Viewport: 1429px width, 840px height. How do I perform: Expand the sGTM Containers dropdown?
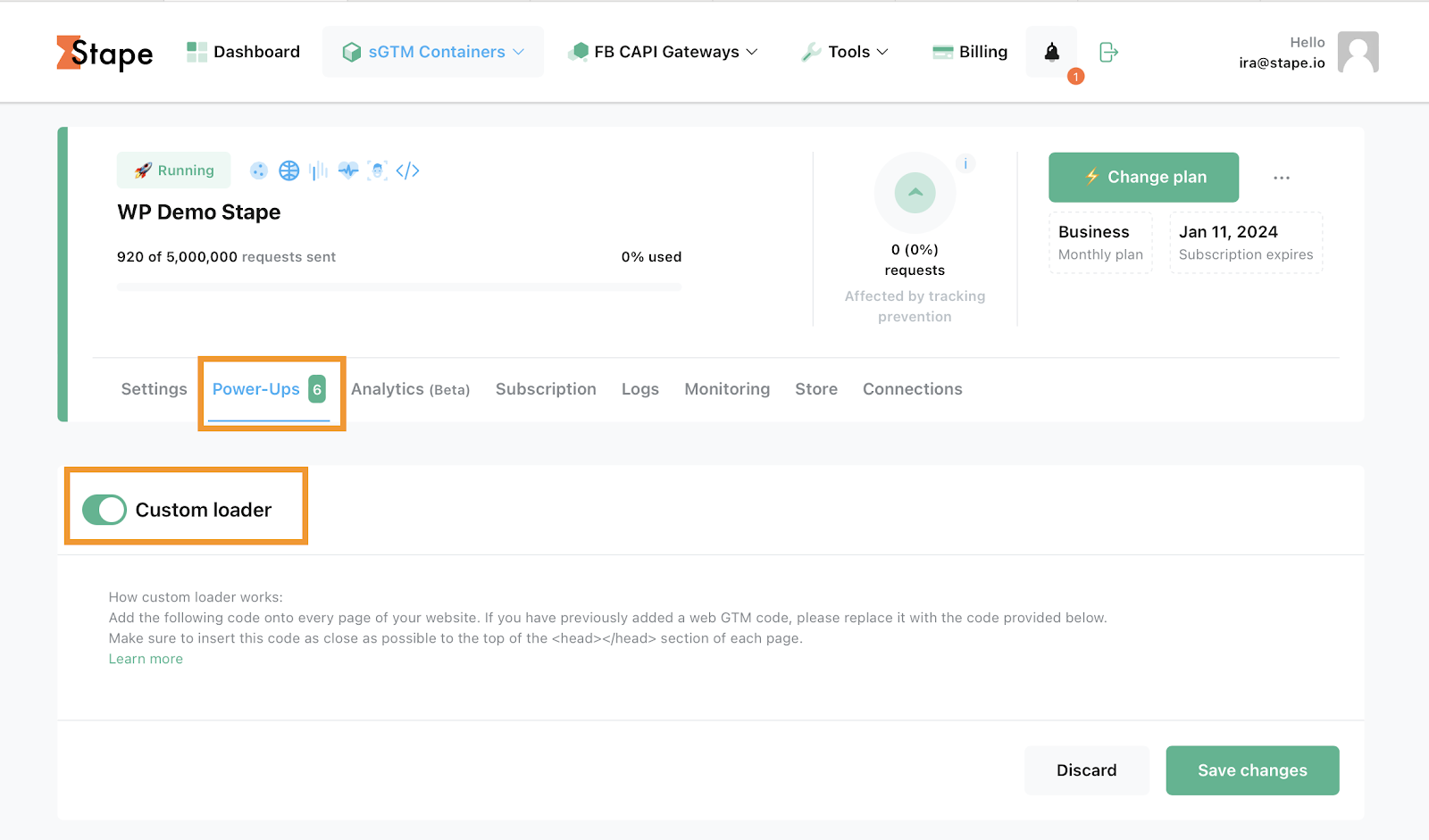(432, 52)
